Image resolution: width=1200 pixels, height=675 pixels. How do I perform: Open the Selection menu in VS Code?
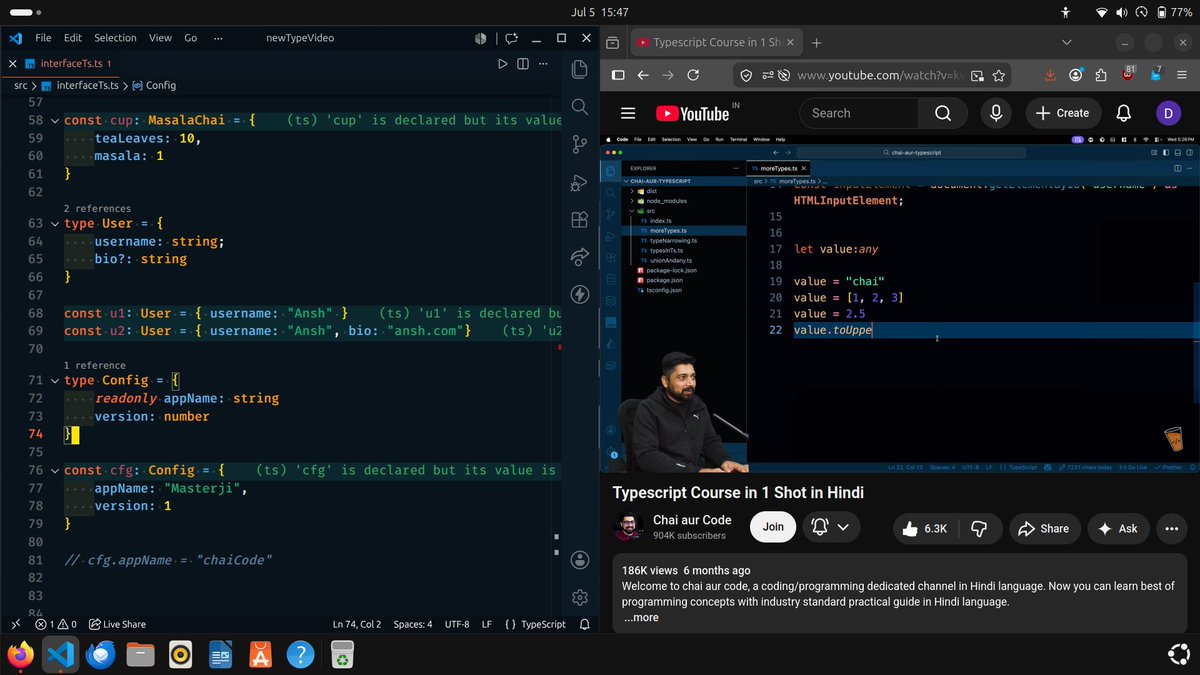pyautogui.click(x=115, y=38)
